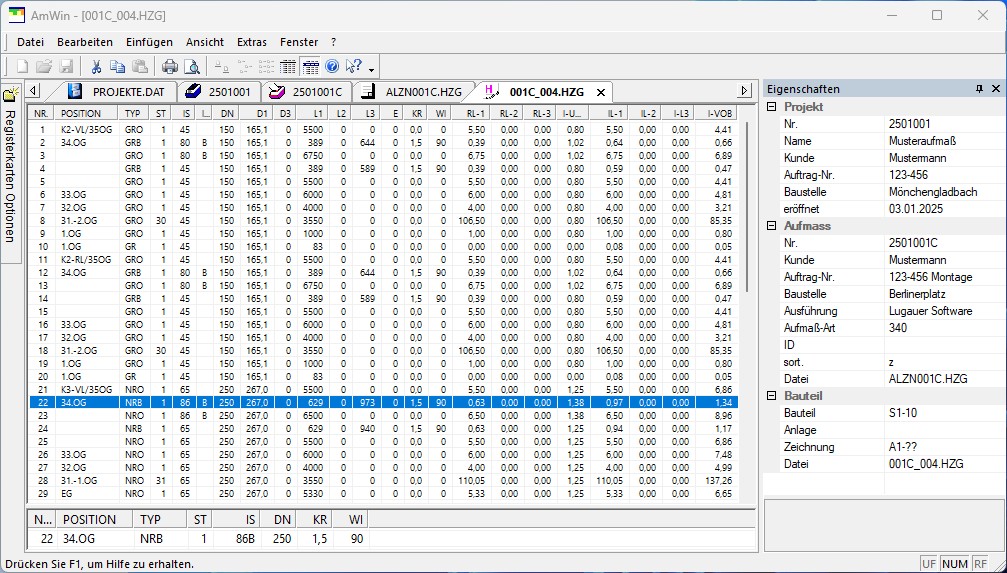Image resolution: width=1007 pixels, height=573 pixels.
Task: Click the Open file folder icon
Action: pyautogui.click(x=44, y=66)
